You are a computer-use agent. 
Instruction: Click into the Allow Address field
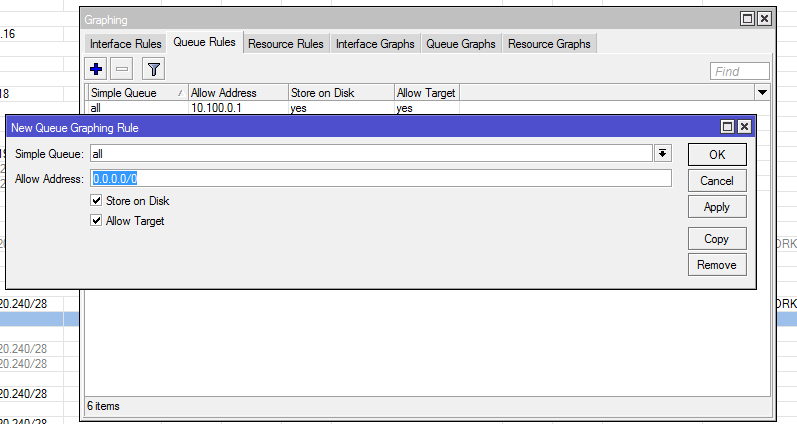[380, 178]
